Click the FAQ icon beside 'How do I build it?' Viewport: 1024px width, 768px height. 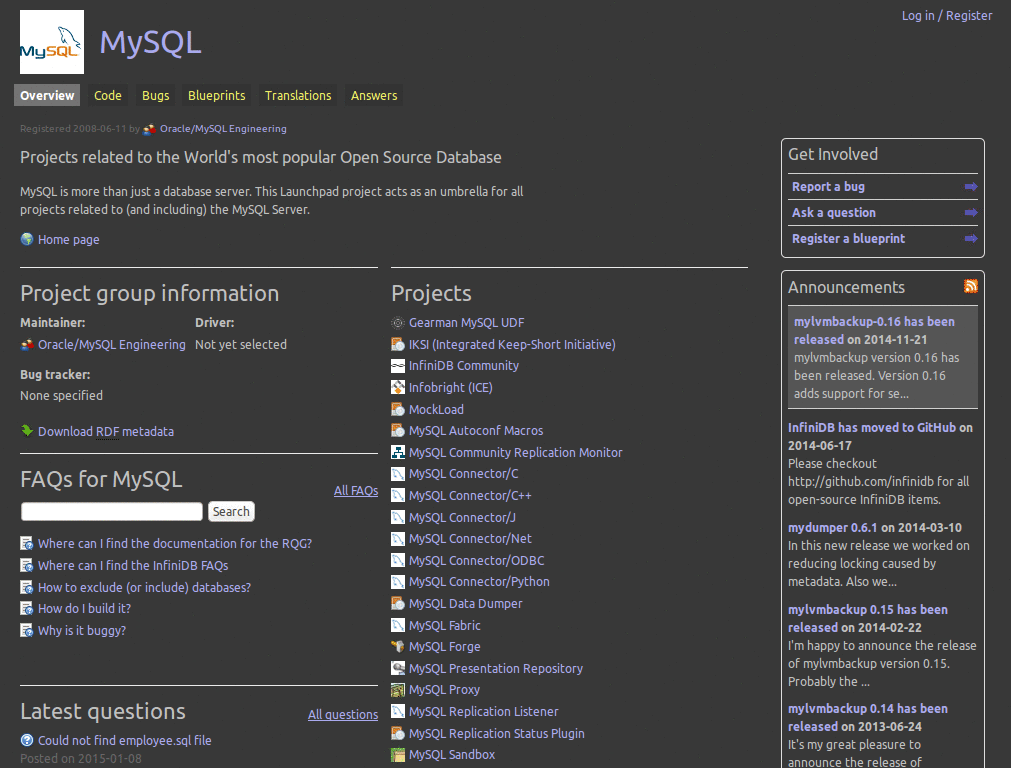pyautogui.click(x=27, y=609)
